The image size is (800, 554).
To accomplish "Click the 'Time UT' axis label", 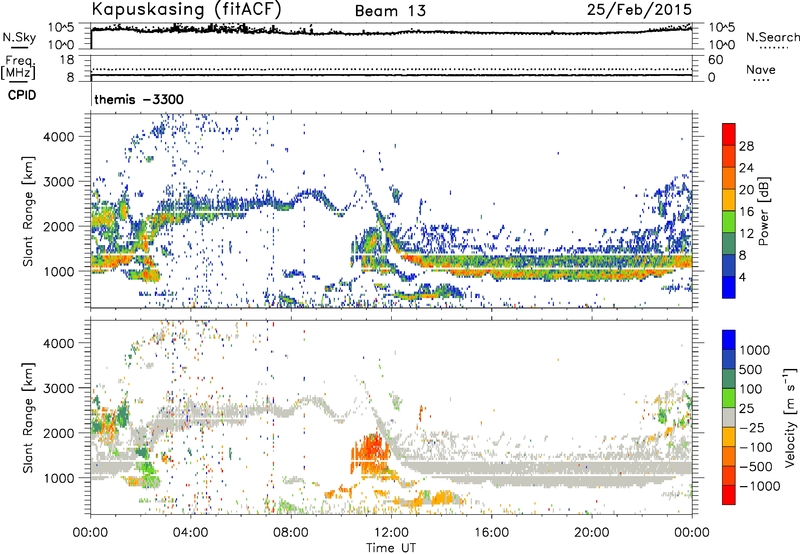I will pos(391,548).
